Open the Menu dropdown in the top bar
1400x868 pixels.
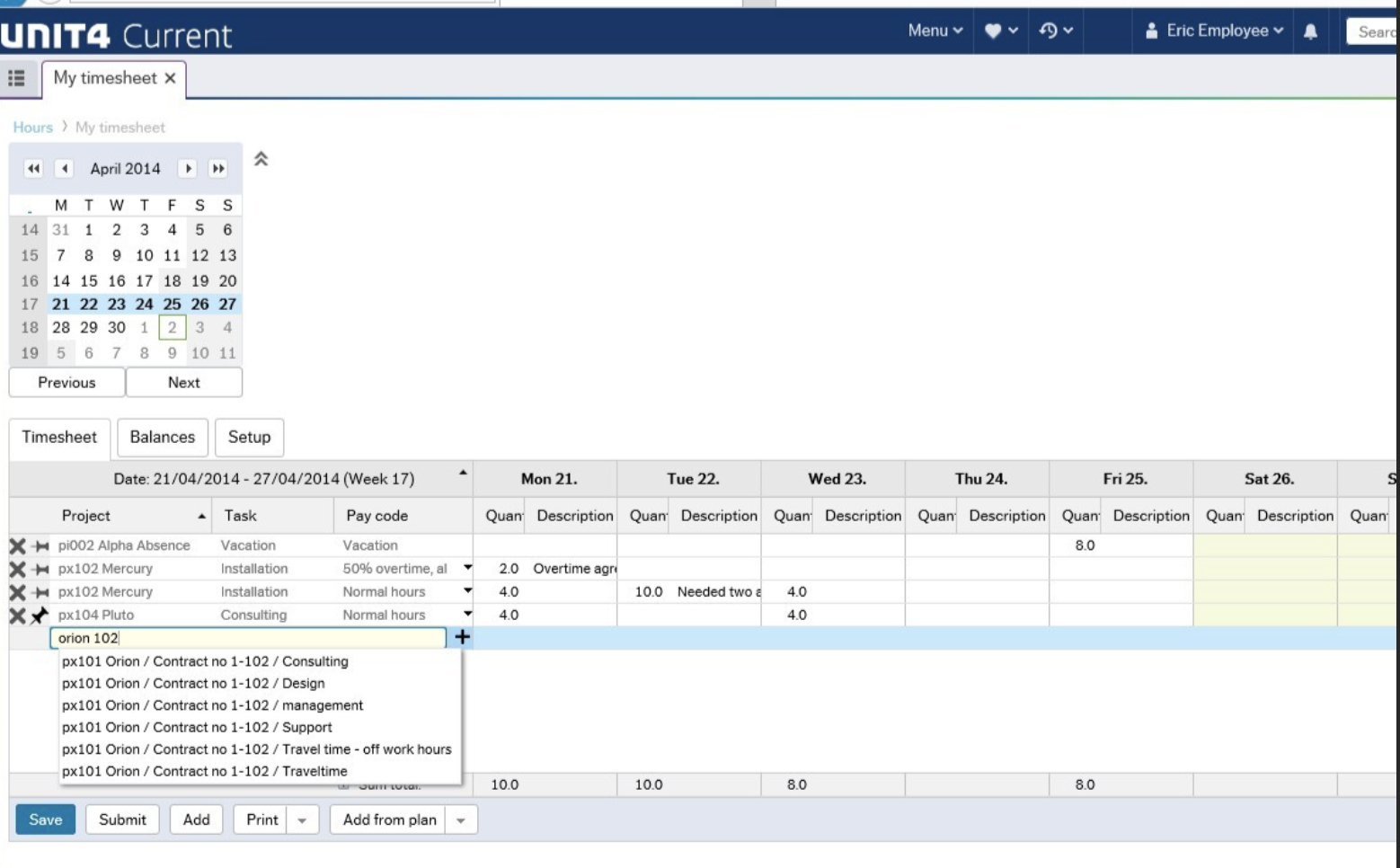(935, 30)
